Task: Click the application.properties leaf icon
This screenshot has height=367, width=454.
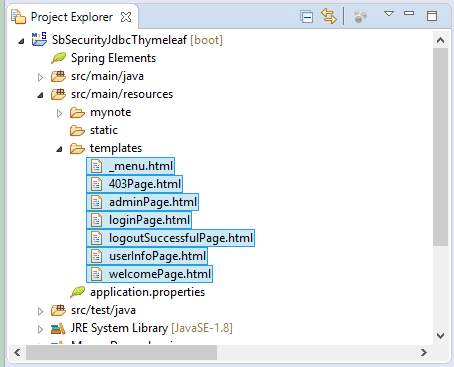Action: (x=78, y=292)
